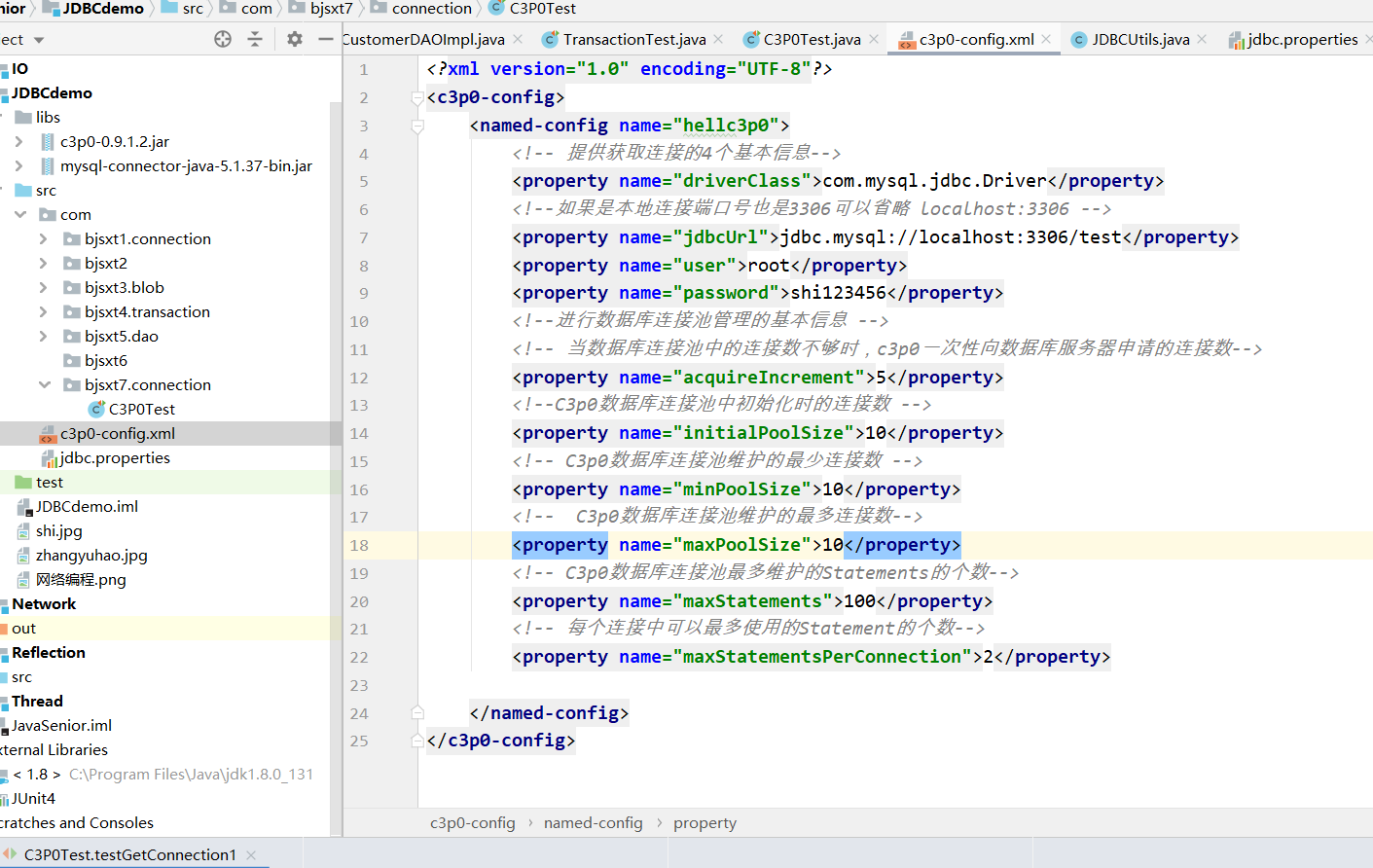Click the jdbcUrl value on line 7
Image resolution: width=1373 pixels, height=868 pixels.
951,237
